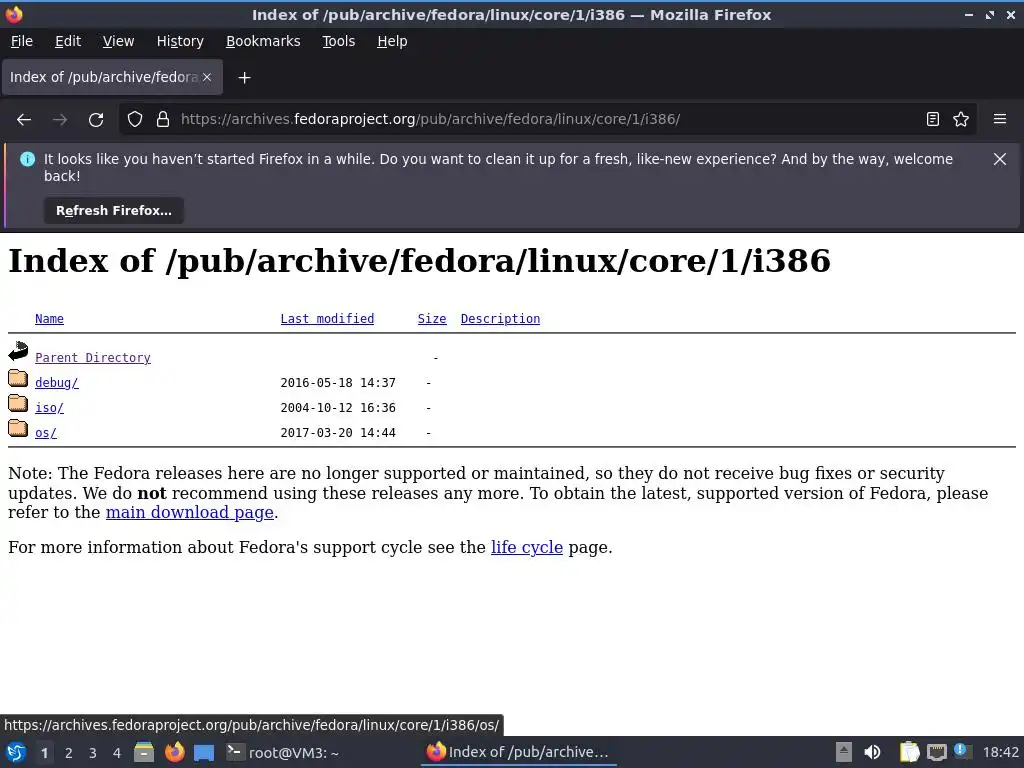Close the Index of /pub/archive tab

(207, 77)
